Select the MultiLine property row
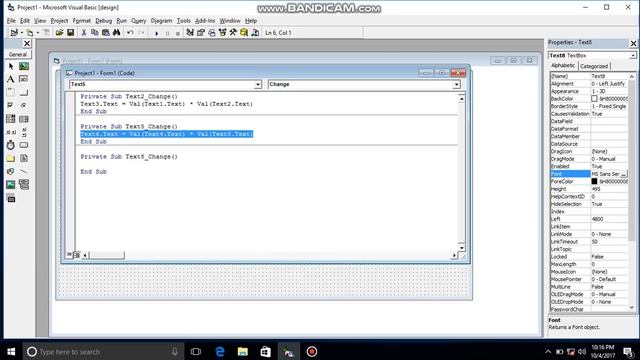Screen dimensions: 640x360 pos(589,287)
